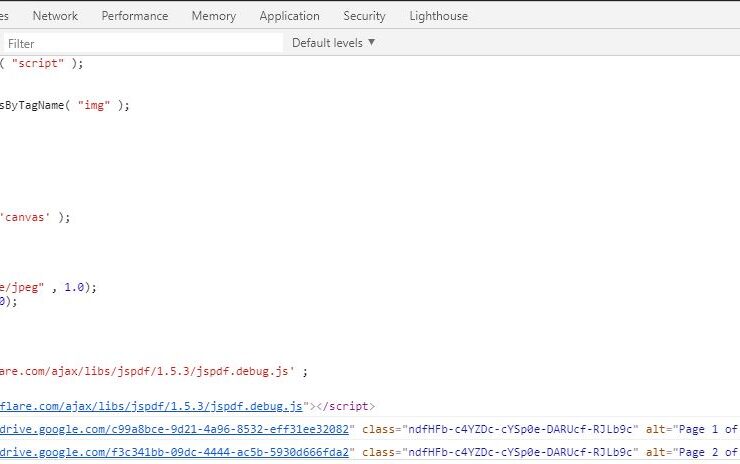Open the drive.google.com link ending eff31ee32082
This screenshot has width=740, height=464.
(174, 429)
